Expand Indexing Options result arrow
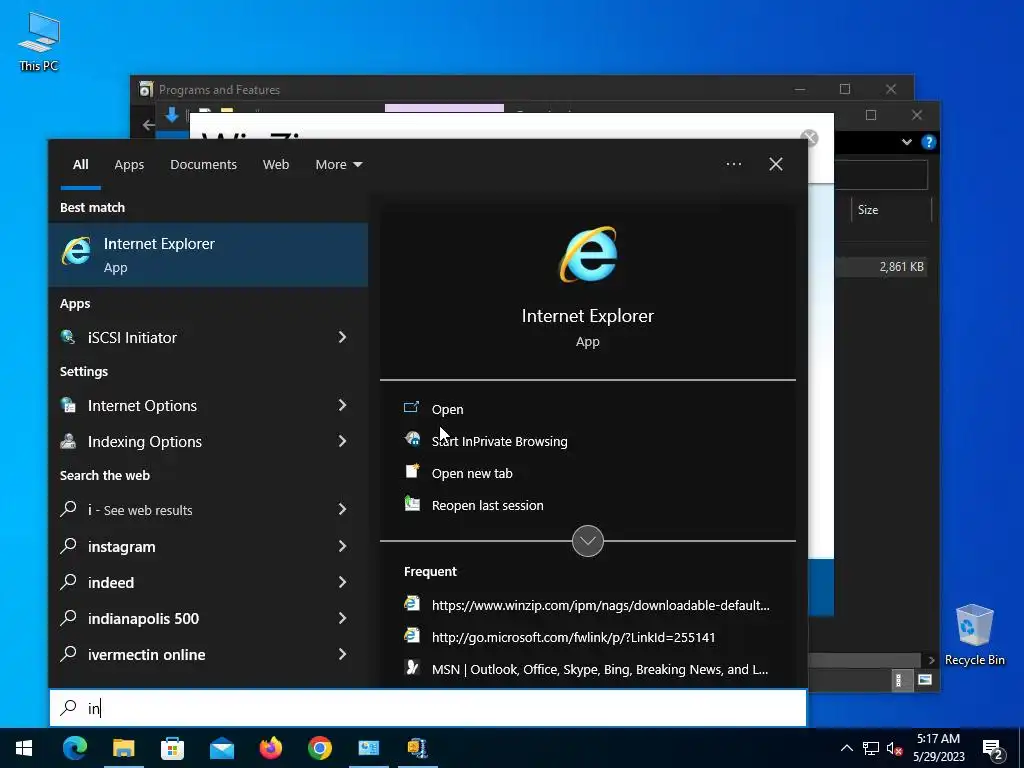 [x=342, y=441]
